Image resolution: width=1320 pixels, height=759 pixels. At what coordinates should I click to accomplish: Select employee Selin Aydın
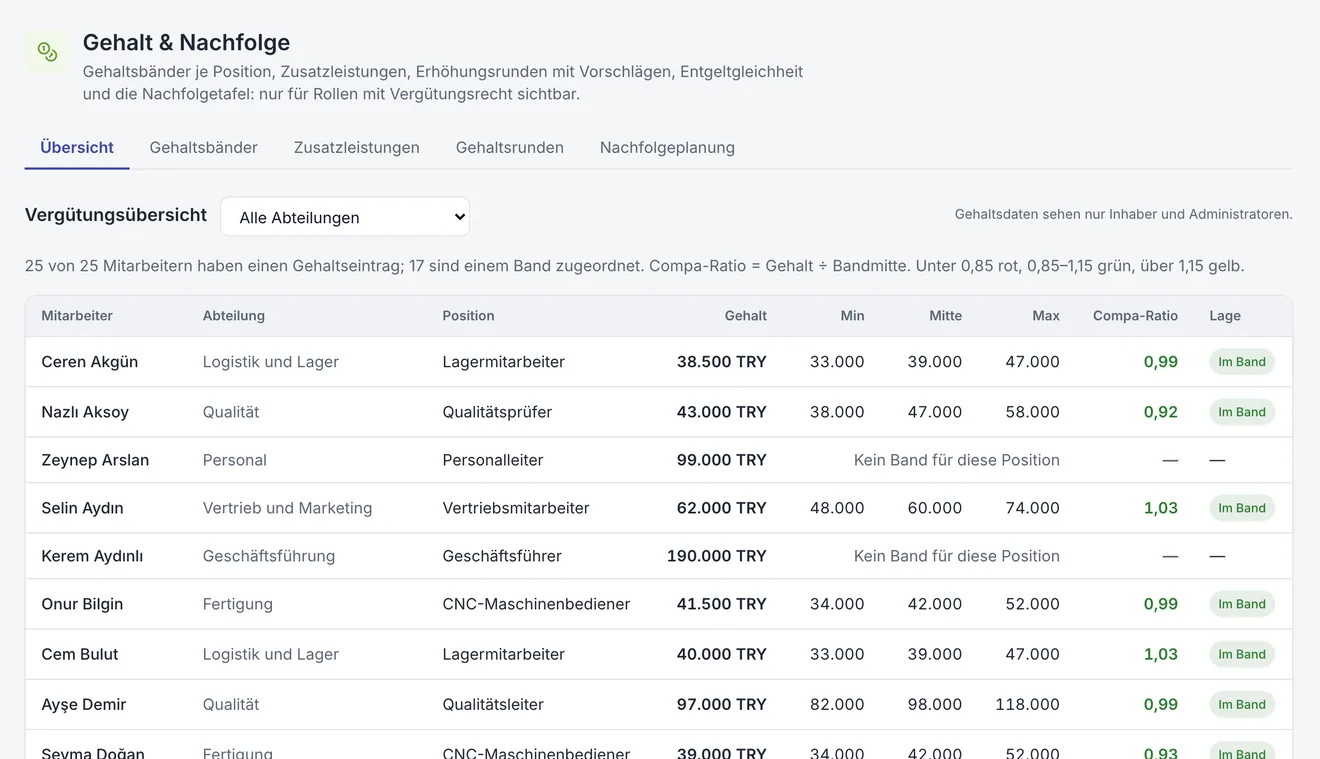(82, 508)
